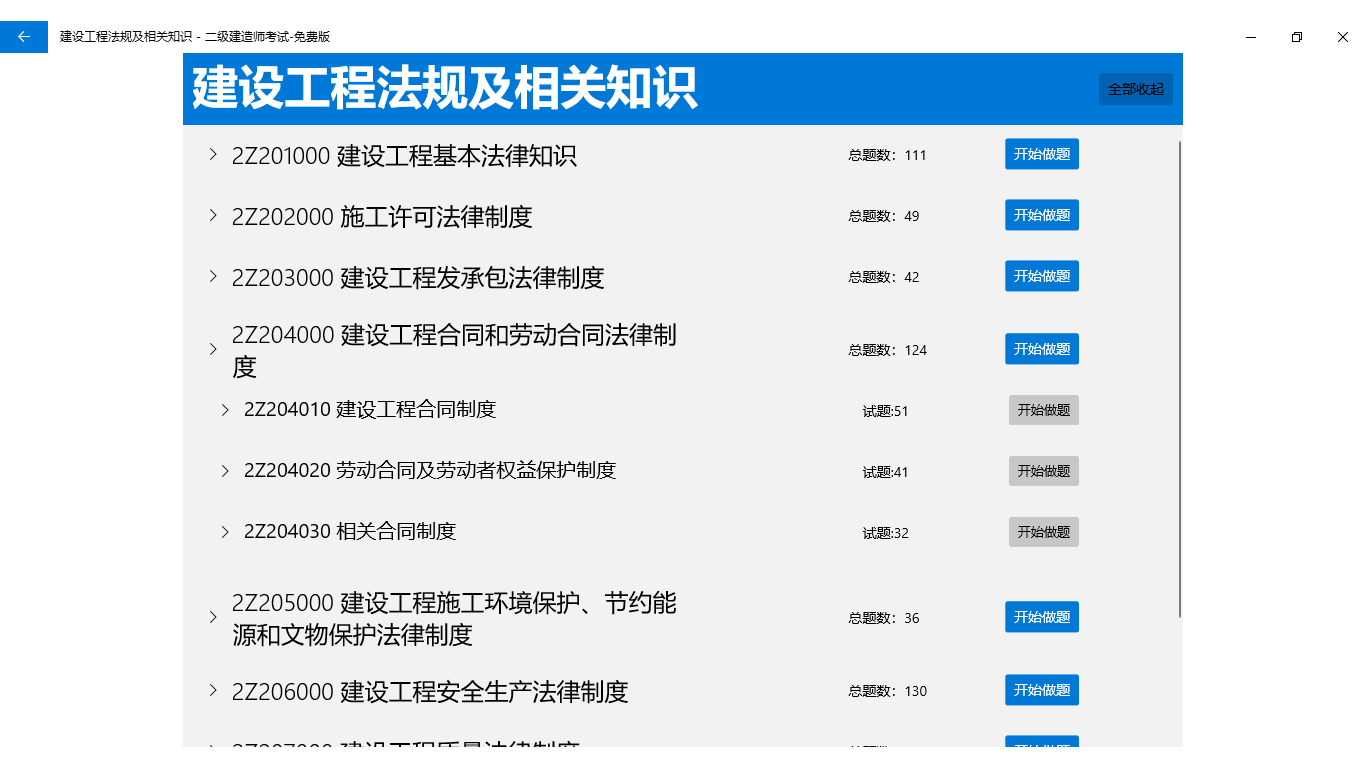Select 2Z204030 相关合同制度 row
The height and width of the screenshot is (768, 1366).
pyautogui.click(x=350, y=531)
